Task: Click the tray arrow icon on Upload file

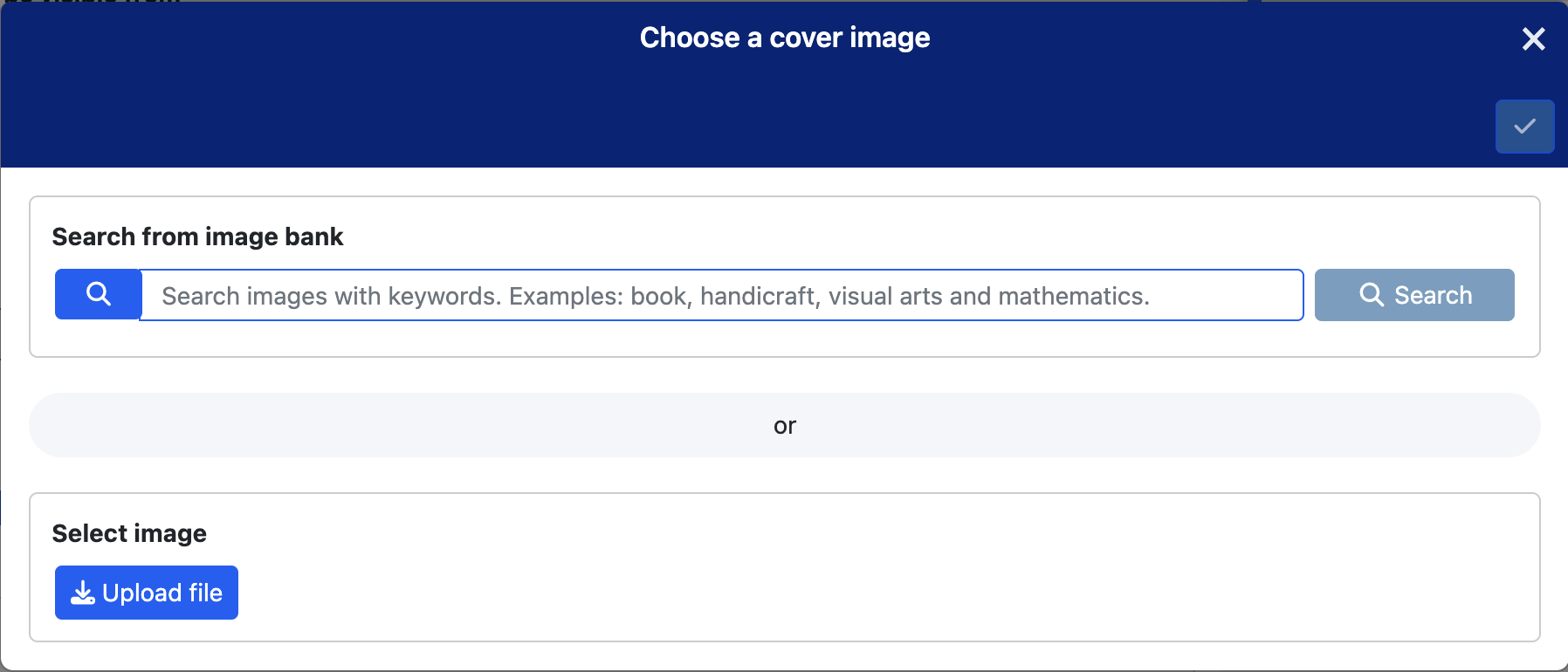Action: click(83, 593)
